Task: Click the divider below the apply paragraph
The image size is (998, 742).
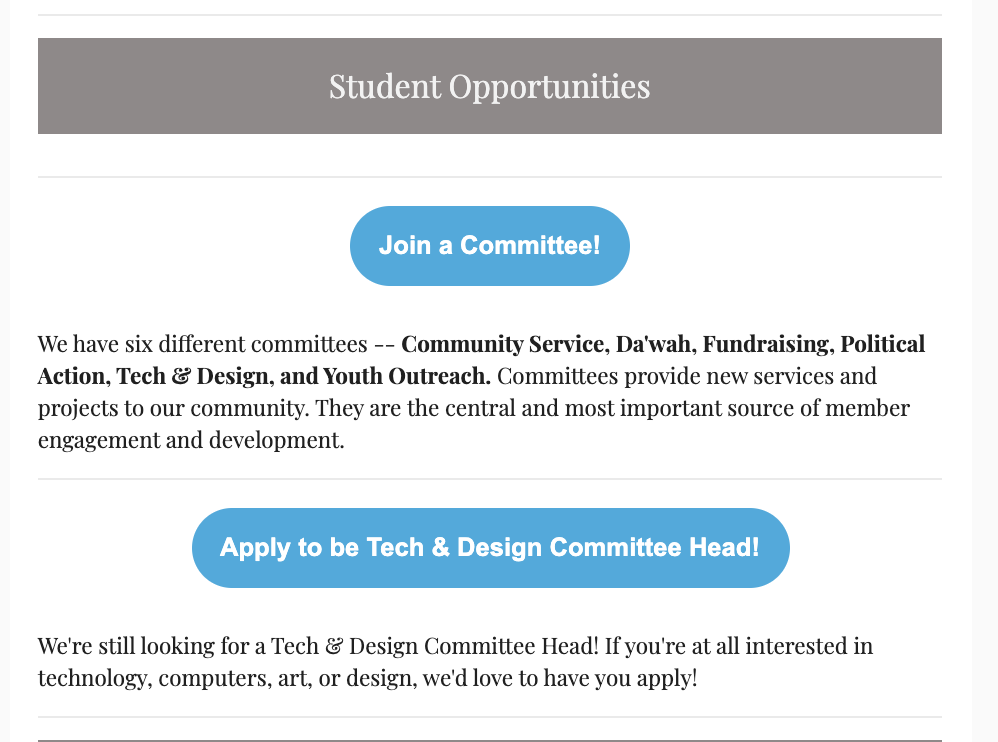Action: tap(489, 717)
